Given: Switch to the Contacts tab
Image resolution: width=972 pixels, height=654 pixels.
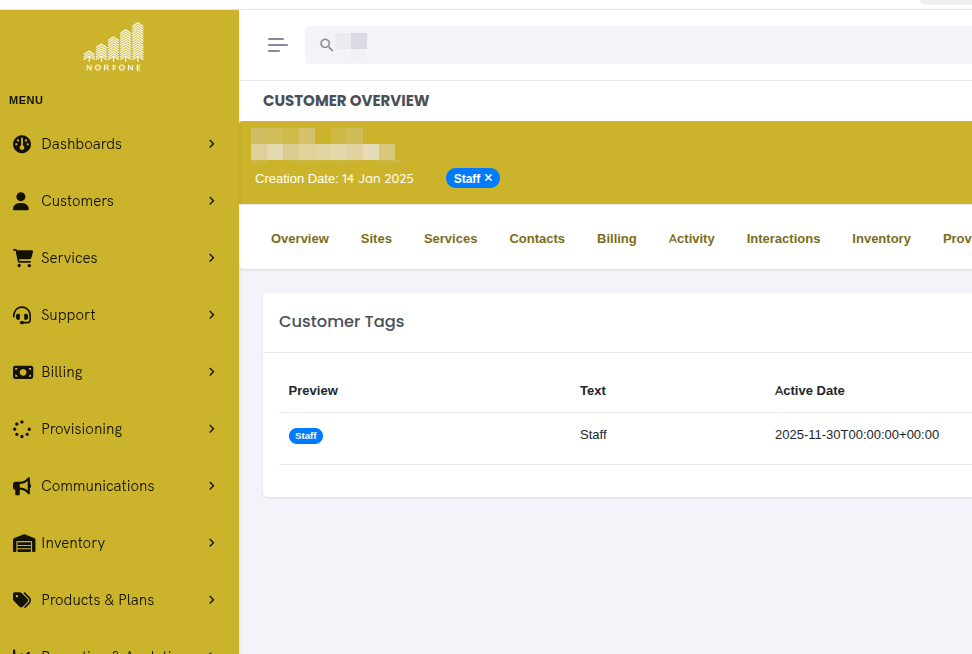Looking at the screenshot, I should tap(536, 238).
